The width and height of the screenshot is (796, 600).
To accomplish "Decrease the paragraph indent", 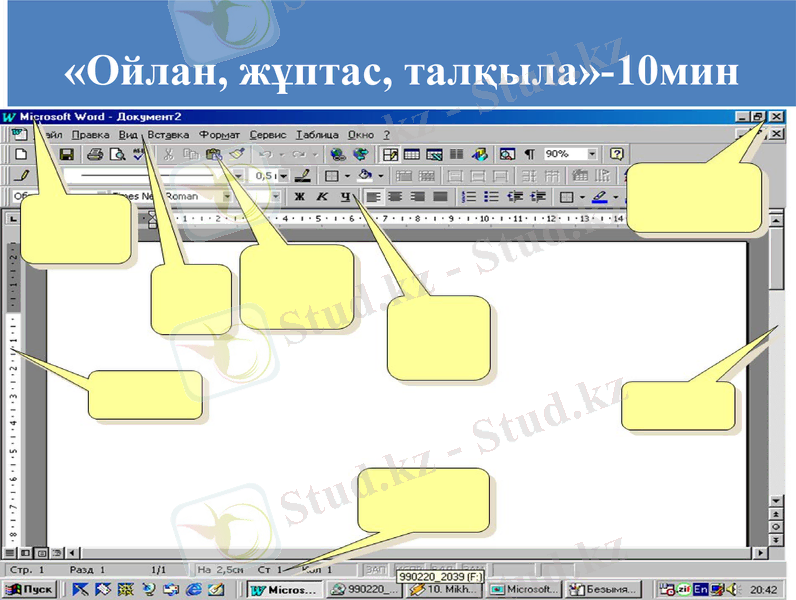I will click(x=515, y=196).
